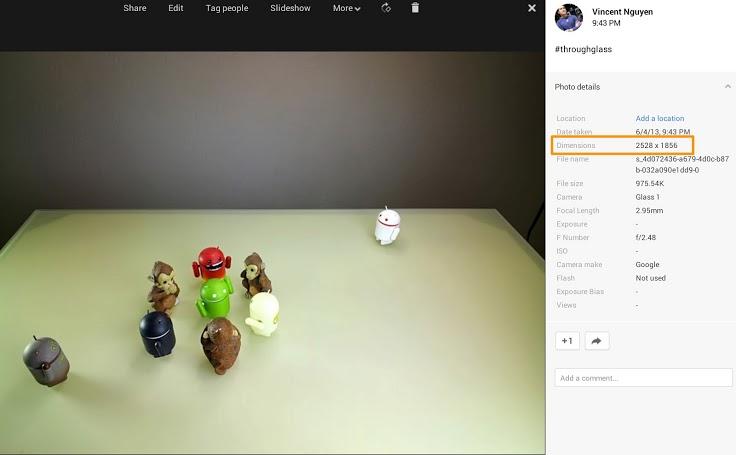Close the photo viewer with the X

(532, 8)
